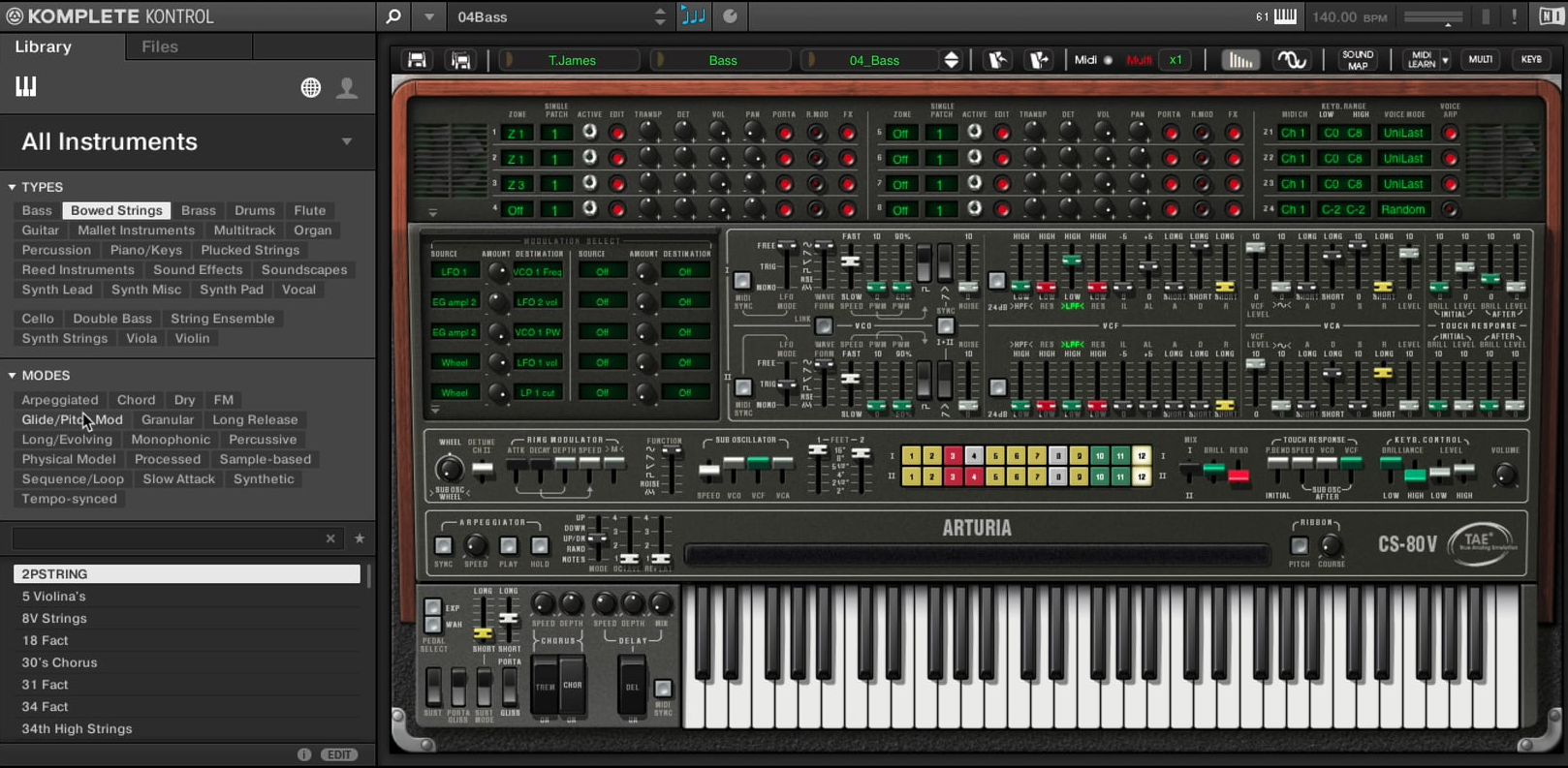Toggle the EXP pedal select button
Image resolution: width=1568 pixels, height=768 pixels.
432,607
